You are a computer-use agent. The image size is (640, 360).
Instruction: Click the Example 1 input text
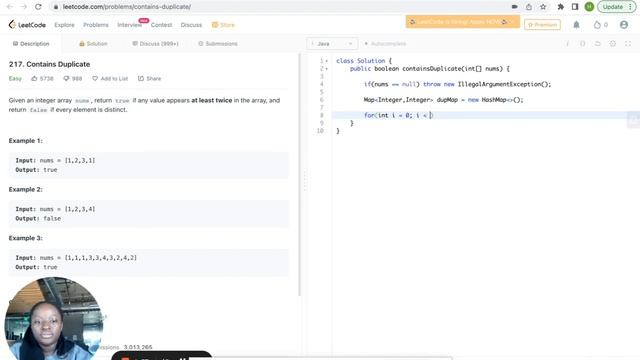[x=55, y=160]
